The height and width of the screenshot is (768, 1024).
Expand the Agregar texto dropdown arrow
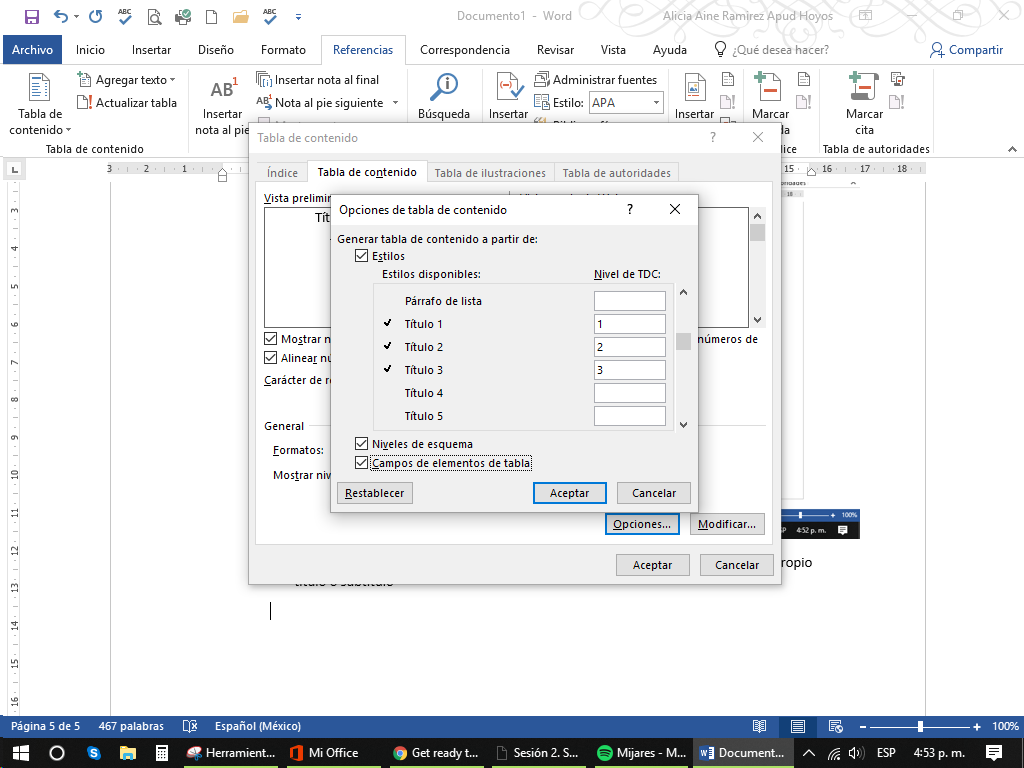tap(172, 80)
